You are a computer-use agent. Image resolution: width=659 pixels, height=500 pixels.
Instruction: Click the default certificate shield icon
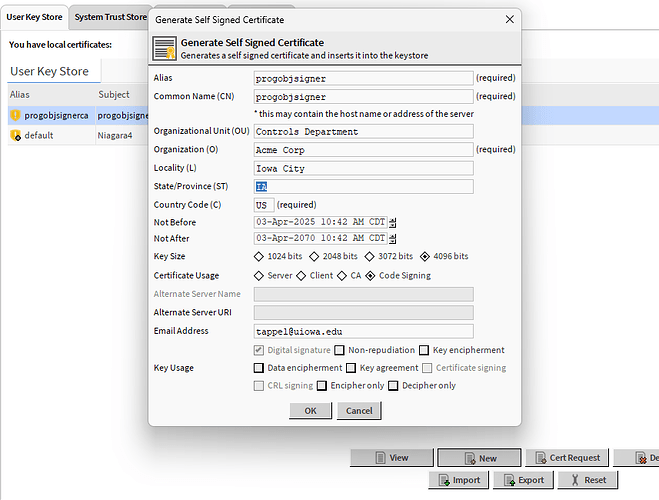pos(15,135)
